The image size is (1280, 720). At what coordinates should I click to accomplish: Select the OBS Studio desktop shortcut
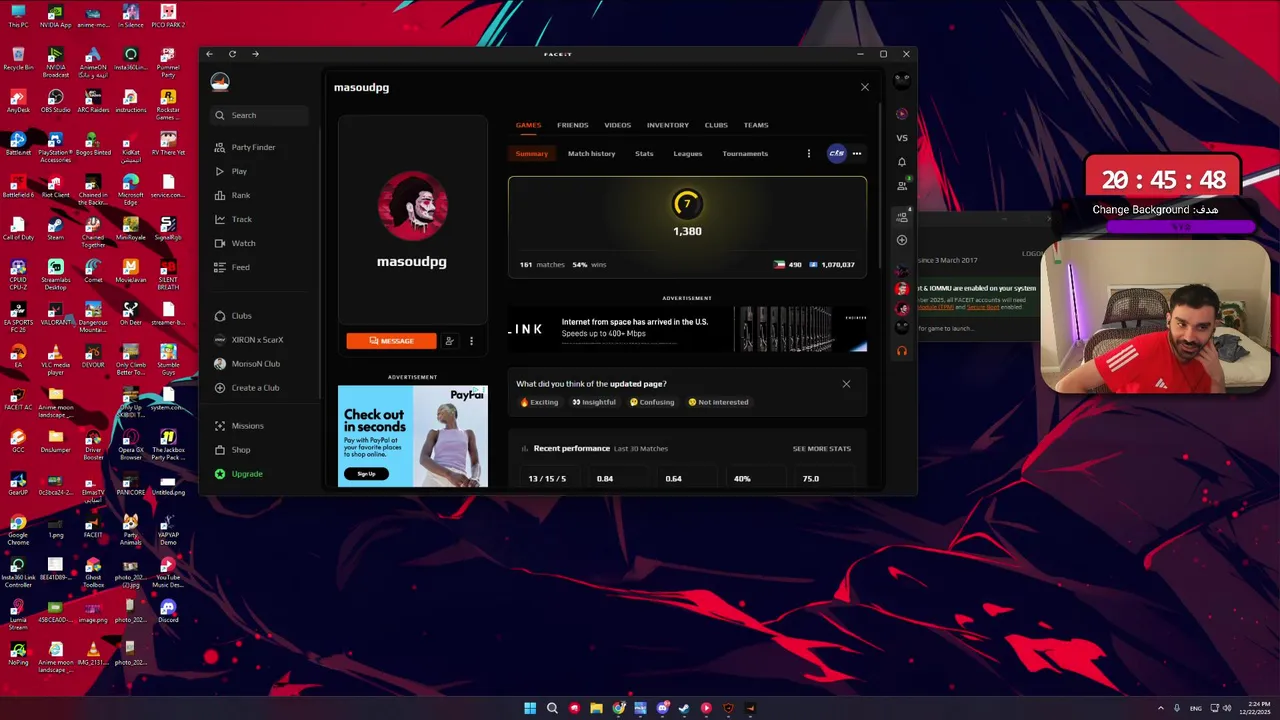(x=55, y=101)
